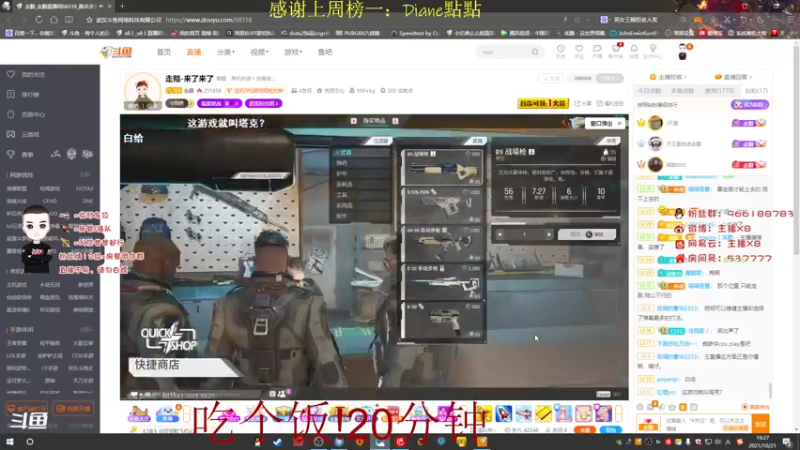
Task: Open 主播投稿 expander link
Action: click(668, 77)
